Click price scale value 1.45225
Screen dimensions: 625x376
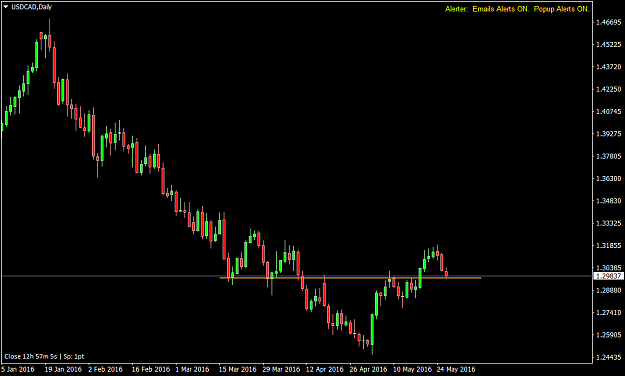pos(608,44)
